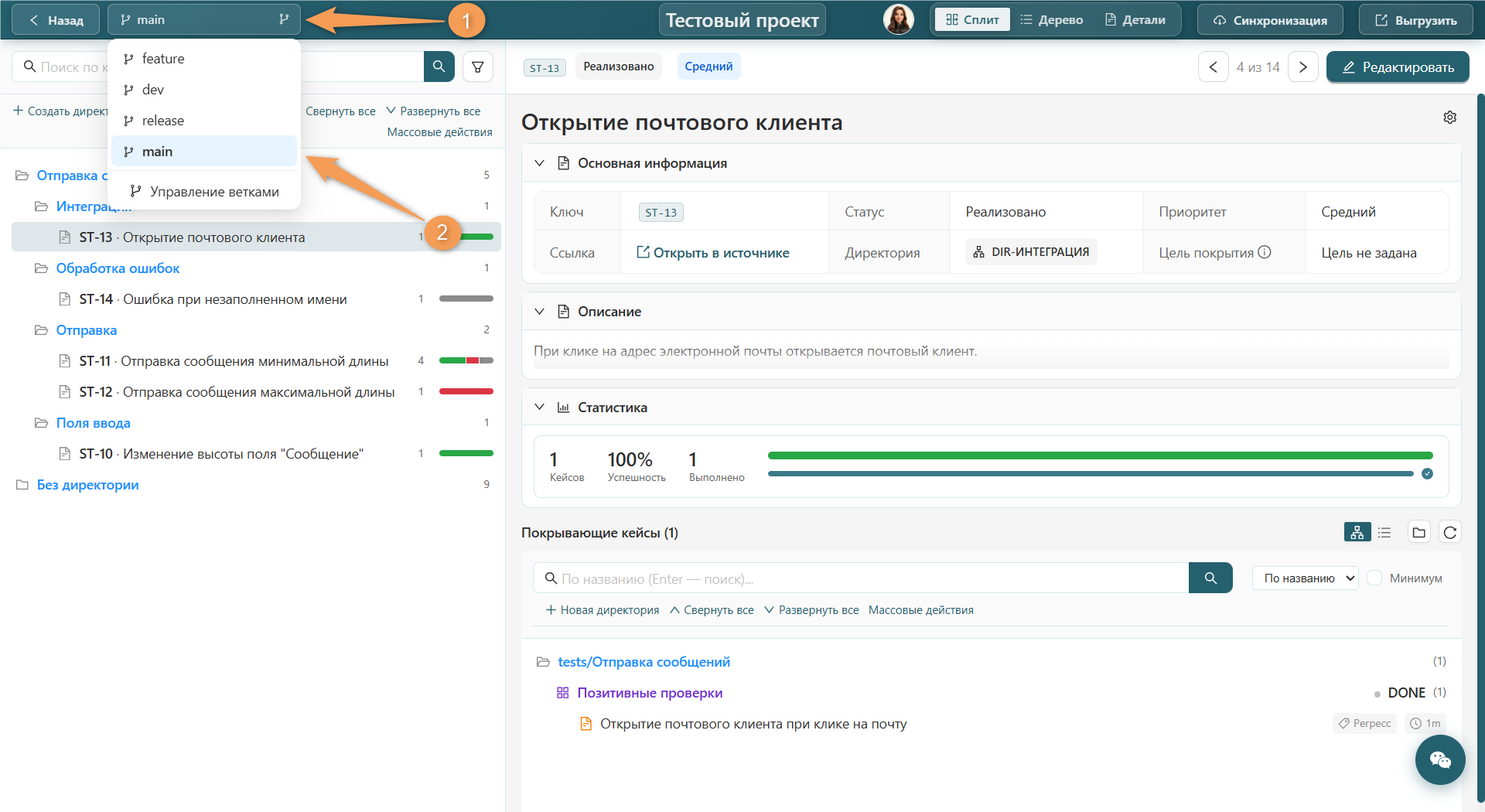The height and width of the screenshot is (812, 1485).
Task: Go to previous requirement with left chevron
Action: pyautogui.click(x=1213, y=67)
